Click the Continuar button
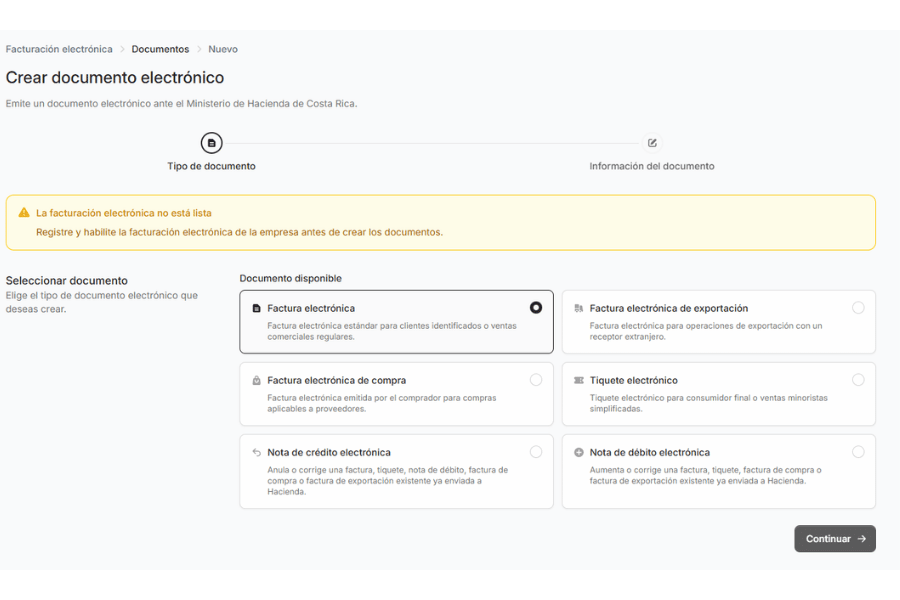 (x=835, y=539)
